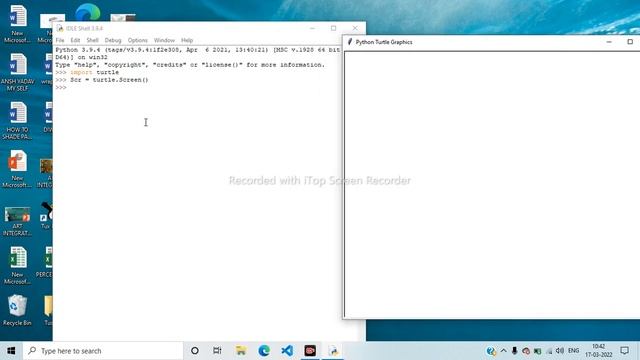Select the Microsoft Edge desktop shortcut
This screenshot has width=640, height=360.
pos(88,12)
